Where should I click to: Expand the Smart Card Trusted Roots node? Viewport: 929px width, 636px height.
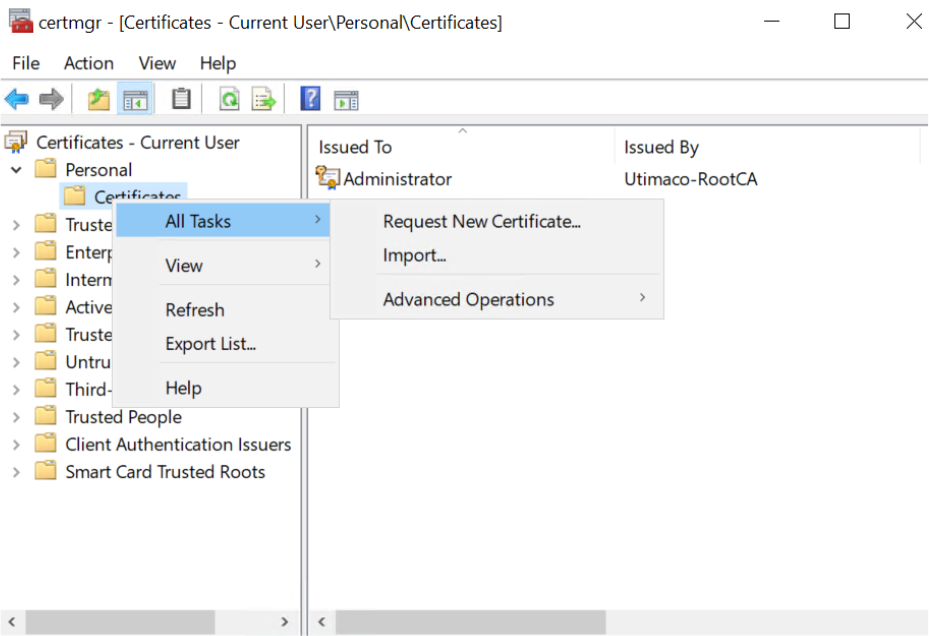pos(16,472)
